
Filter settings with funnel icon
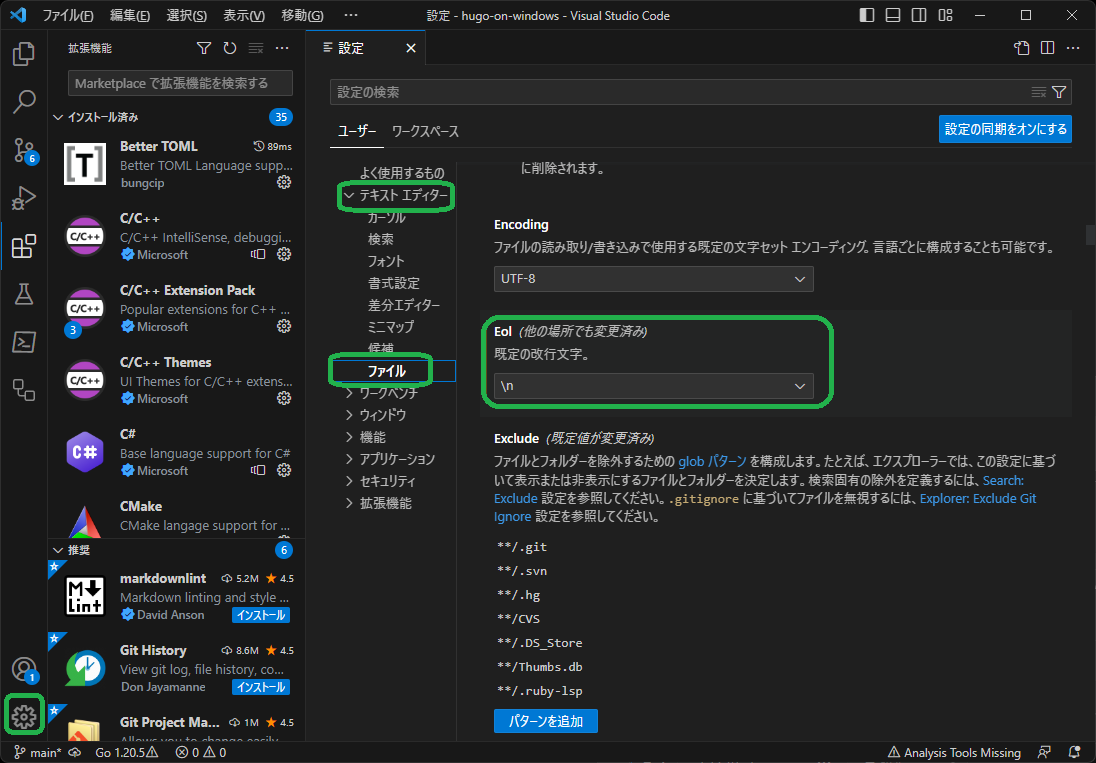click(x=1059, y=92)
